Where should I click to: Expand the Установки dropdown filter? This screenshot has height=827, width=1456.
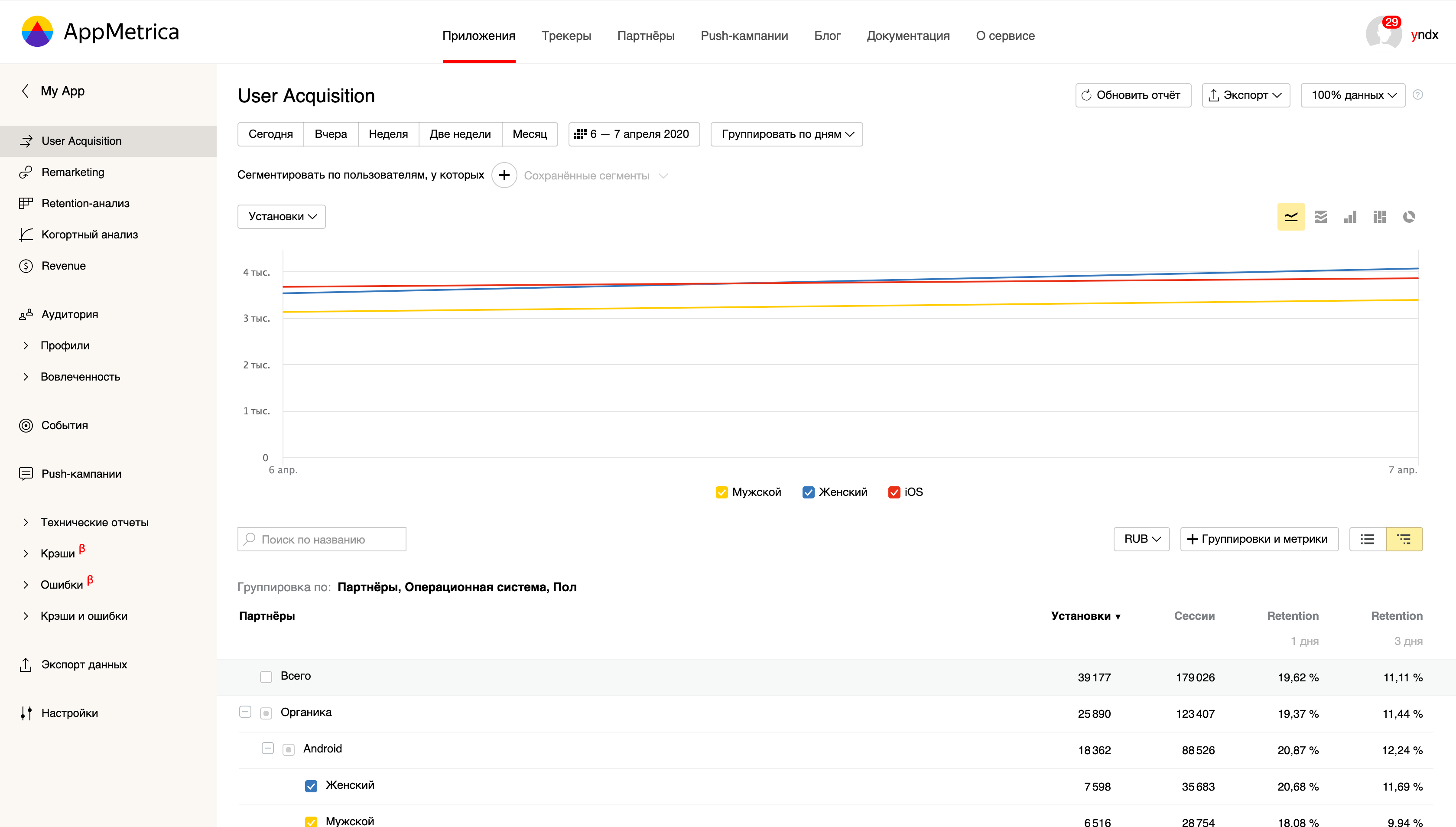[x=281, y=216]
